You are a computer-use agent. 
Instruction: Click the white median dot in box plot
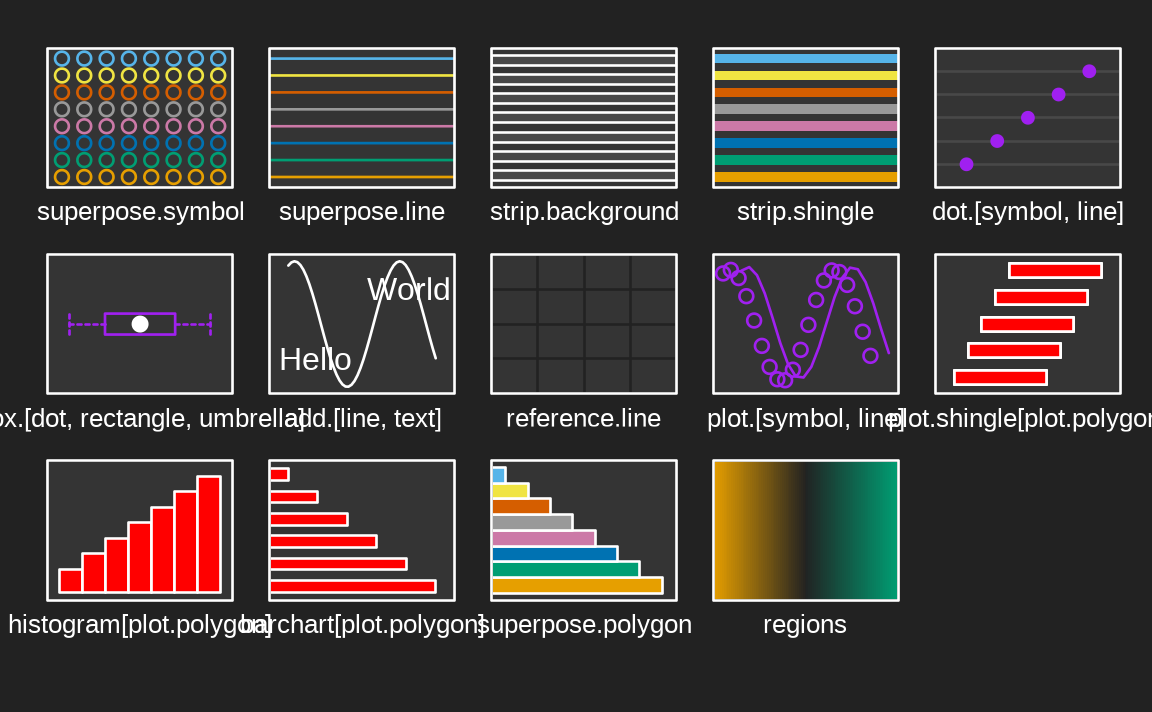tap(140, 324)
